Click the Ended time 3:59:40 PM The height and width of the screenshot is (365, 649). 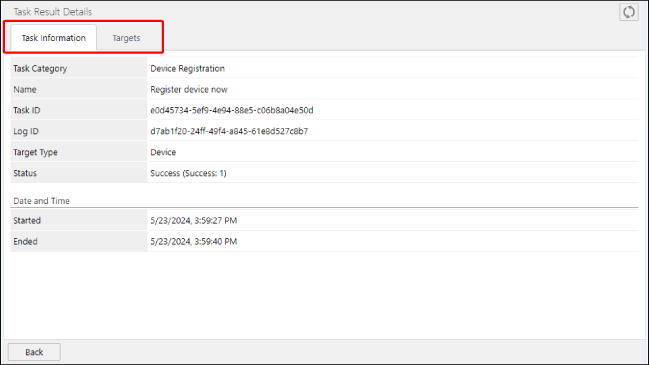(x=194, y=241)
